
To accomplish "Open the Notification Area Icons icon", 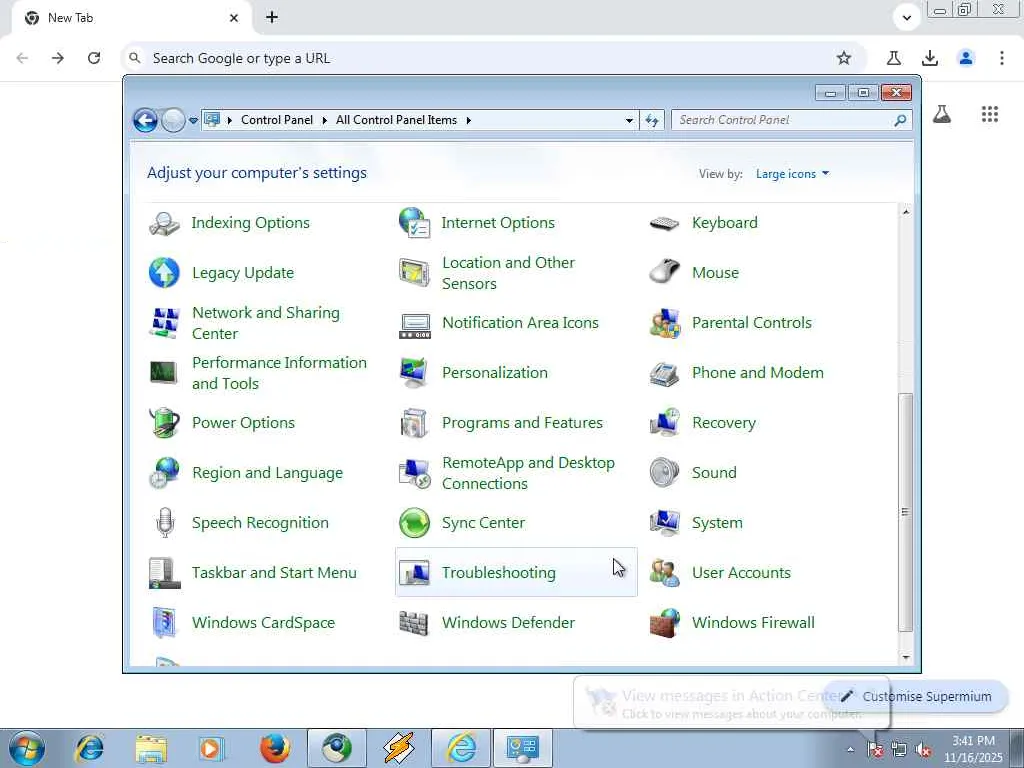I will tap(414, 325).
